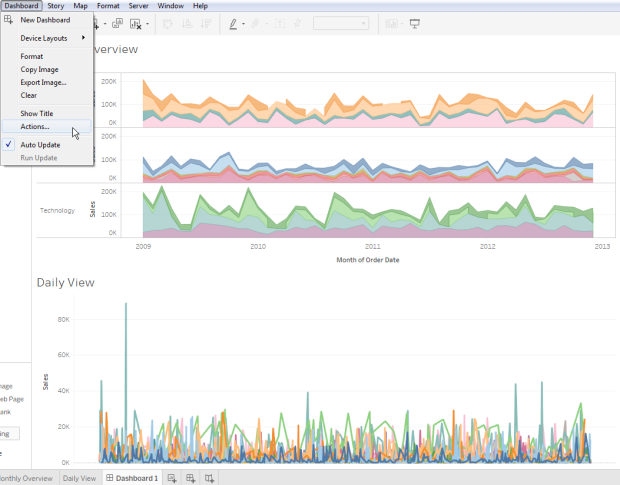Add a new story from bottom tab bar
Screen dimensions: 620x485
tap(209, 479)
